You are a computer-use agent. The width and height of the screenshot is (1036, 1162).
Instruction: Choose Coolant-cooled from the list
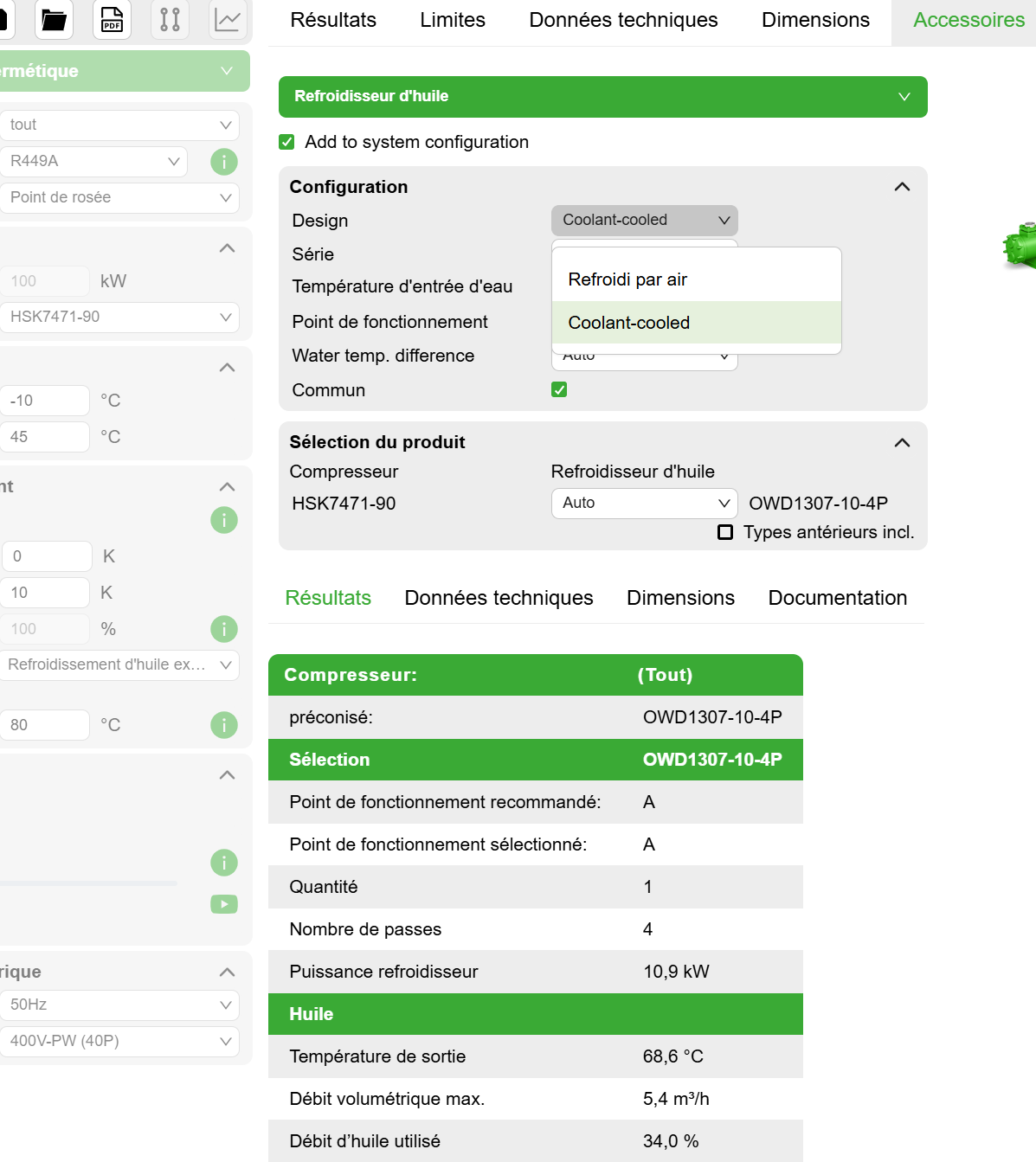tap(629, 323)
